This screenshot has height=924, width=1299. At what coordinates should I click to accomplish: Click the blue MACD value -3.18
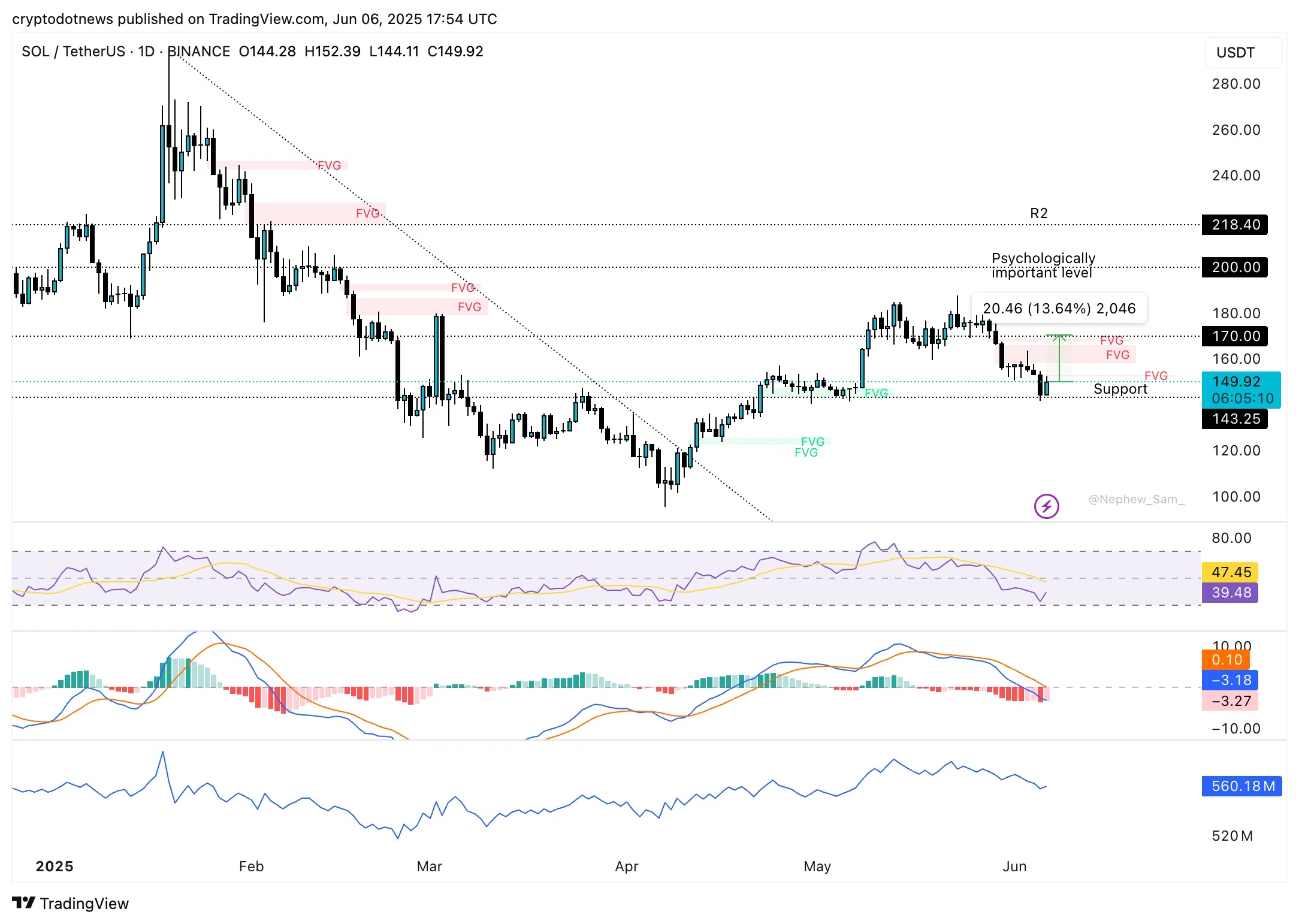pyautogui.click(x=1230, y=680)
